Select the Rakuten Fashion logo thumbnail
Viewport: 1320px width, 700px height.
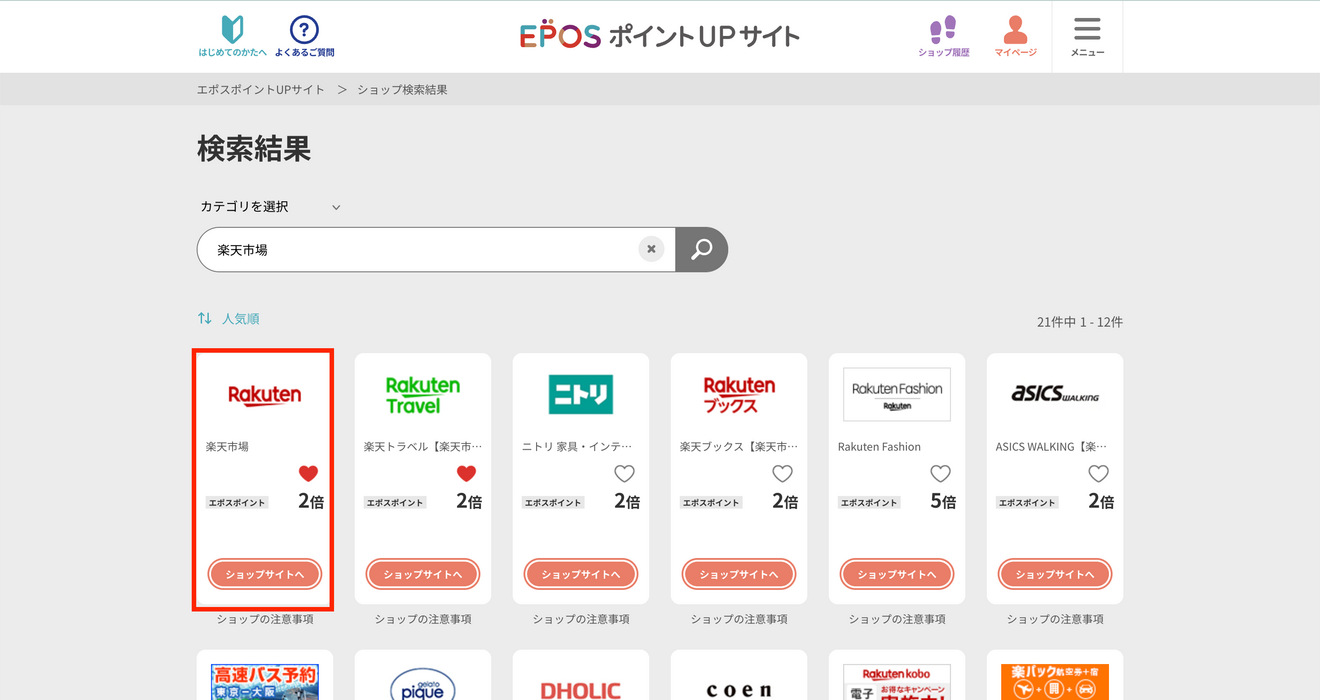897,395
